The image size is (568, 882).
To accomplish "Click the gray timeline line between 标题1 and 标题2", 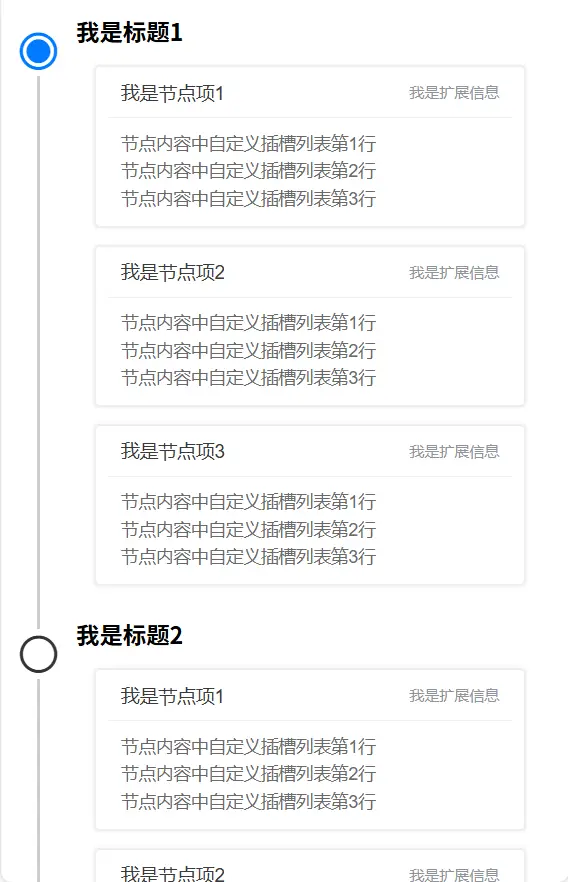I will coord(38,352).
